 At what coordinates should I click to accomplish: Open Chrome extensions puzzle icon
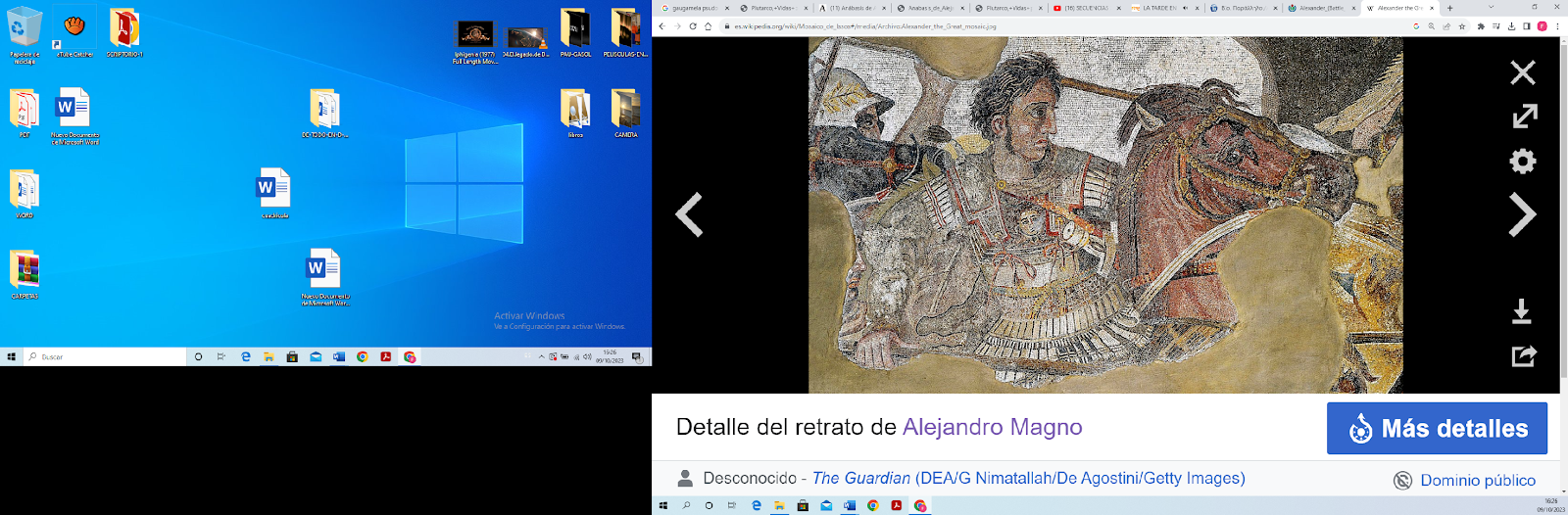click(1481, 26)
